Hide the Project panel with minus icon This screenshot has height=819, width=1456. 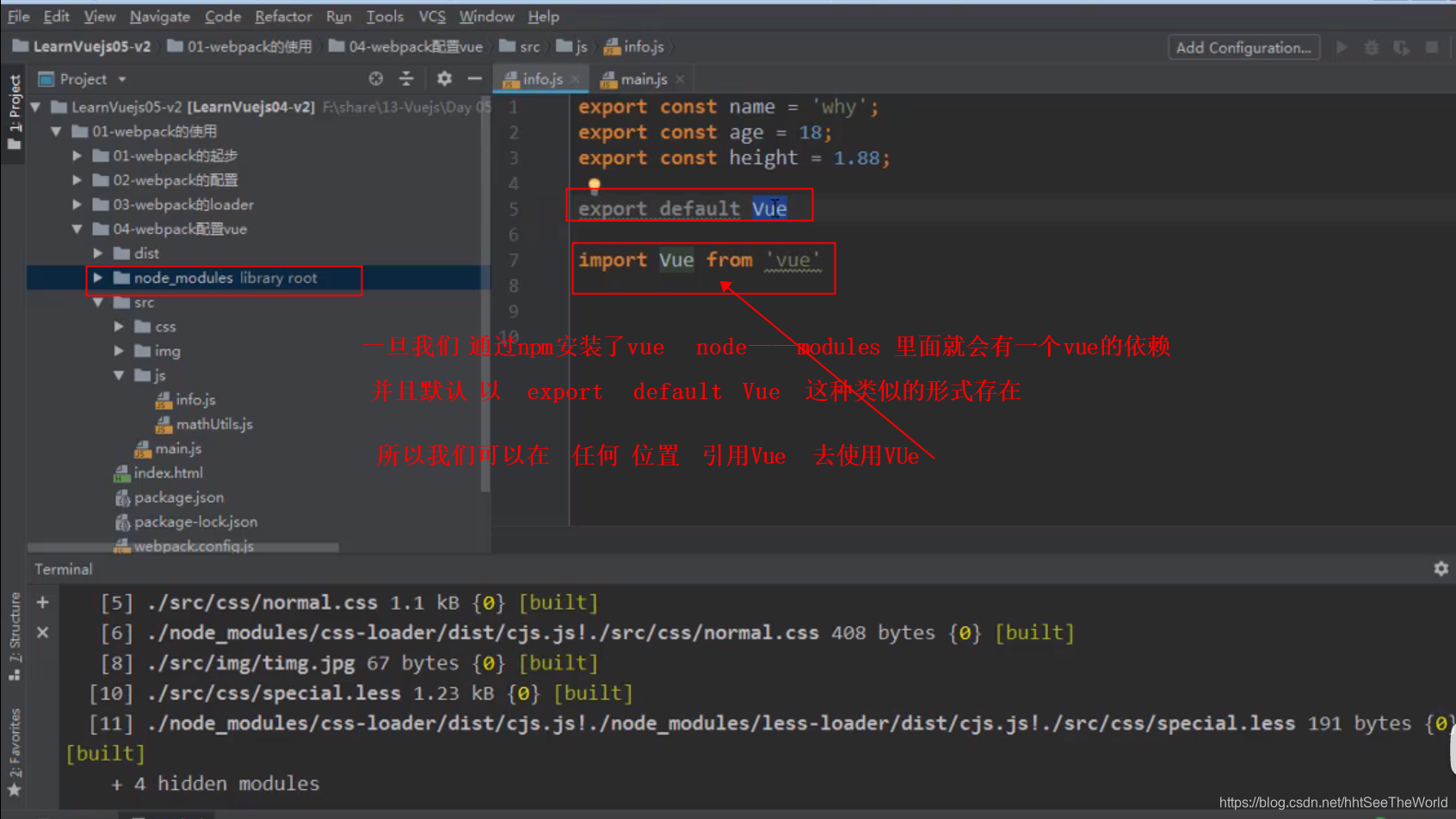[x=474, y=79]
